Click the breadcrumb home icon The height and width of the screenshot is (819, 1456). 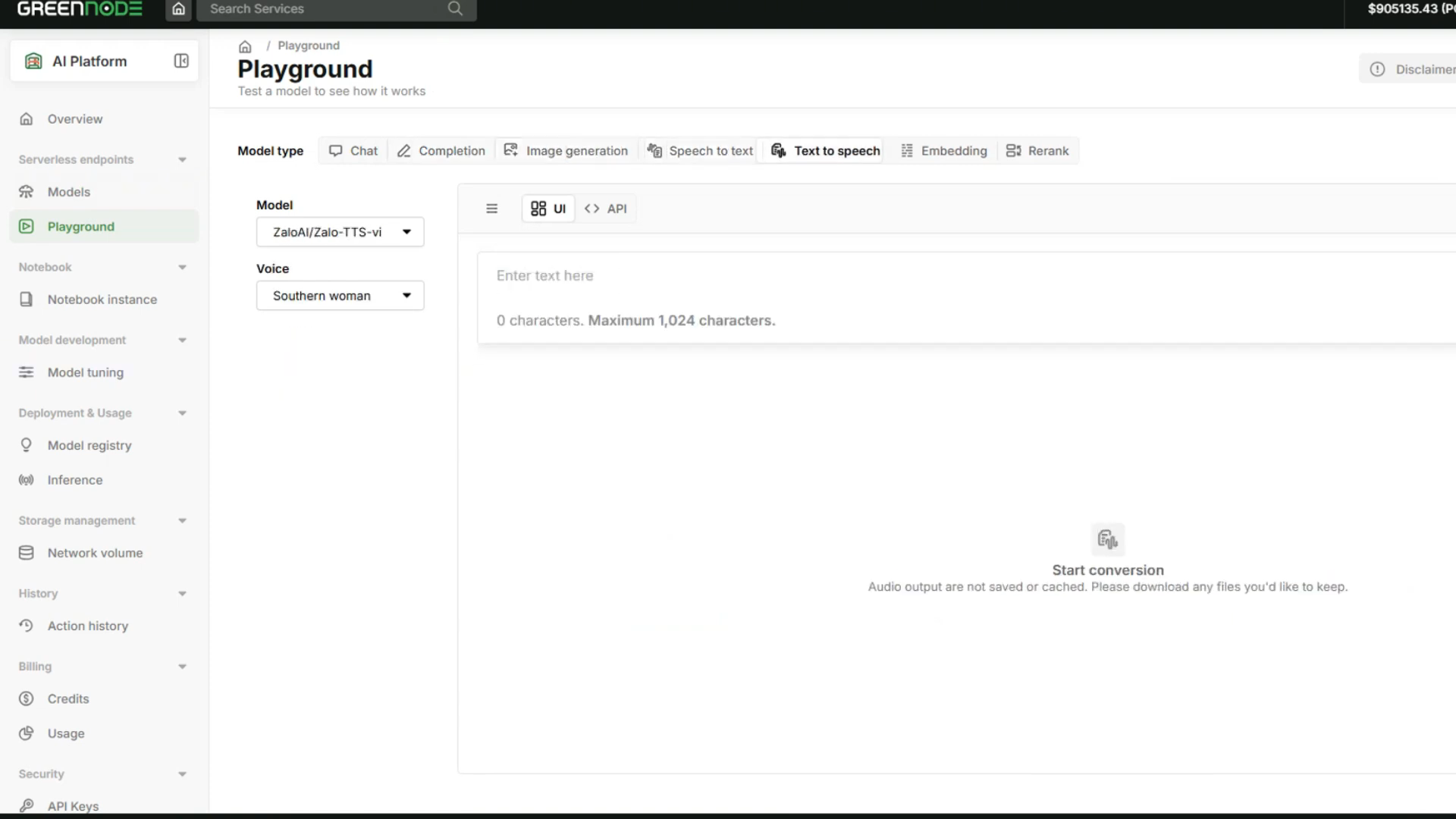pos(245,46)
